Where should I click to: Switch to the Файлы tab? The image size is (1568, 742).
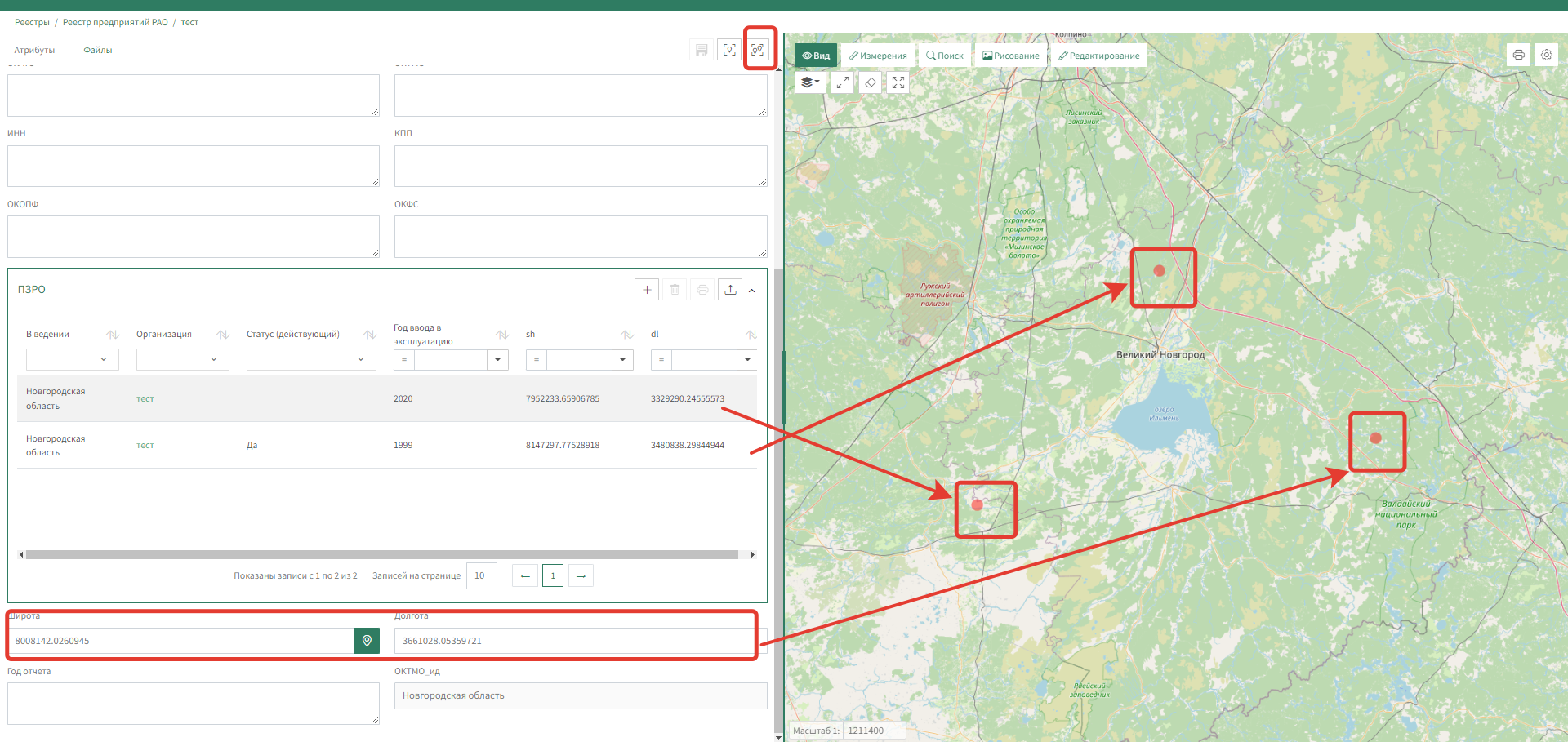97,51
